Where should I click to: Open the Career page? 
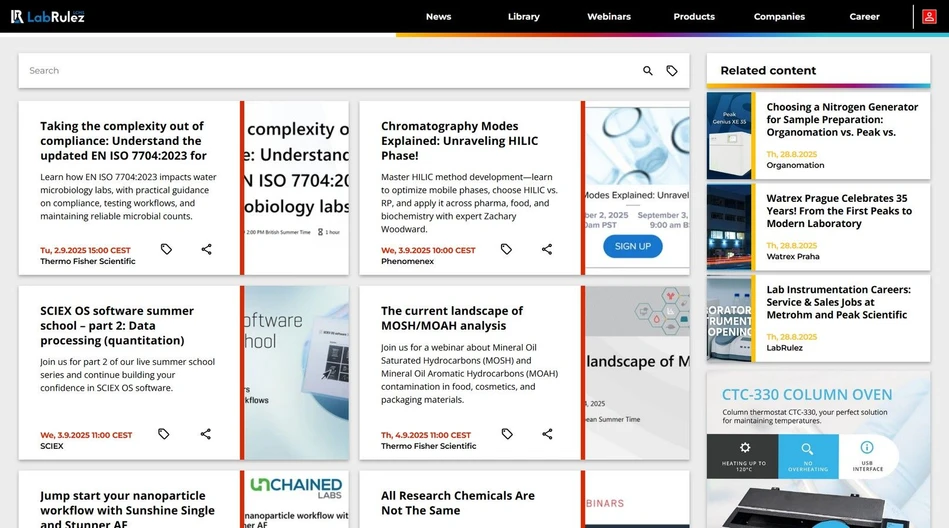point(864,16)
